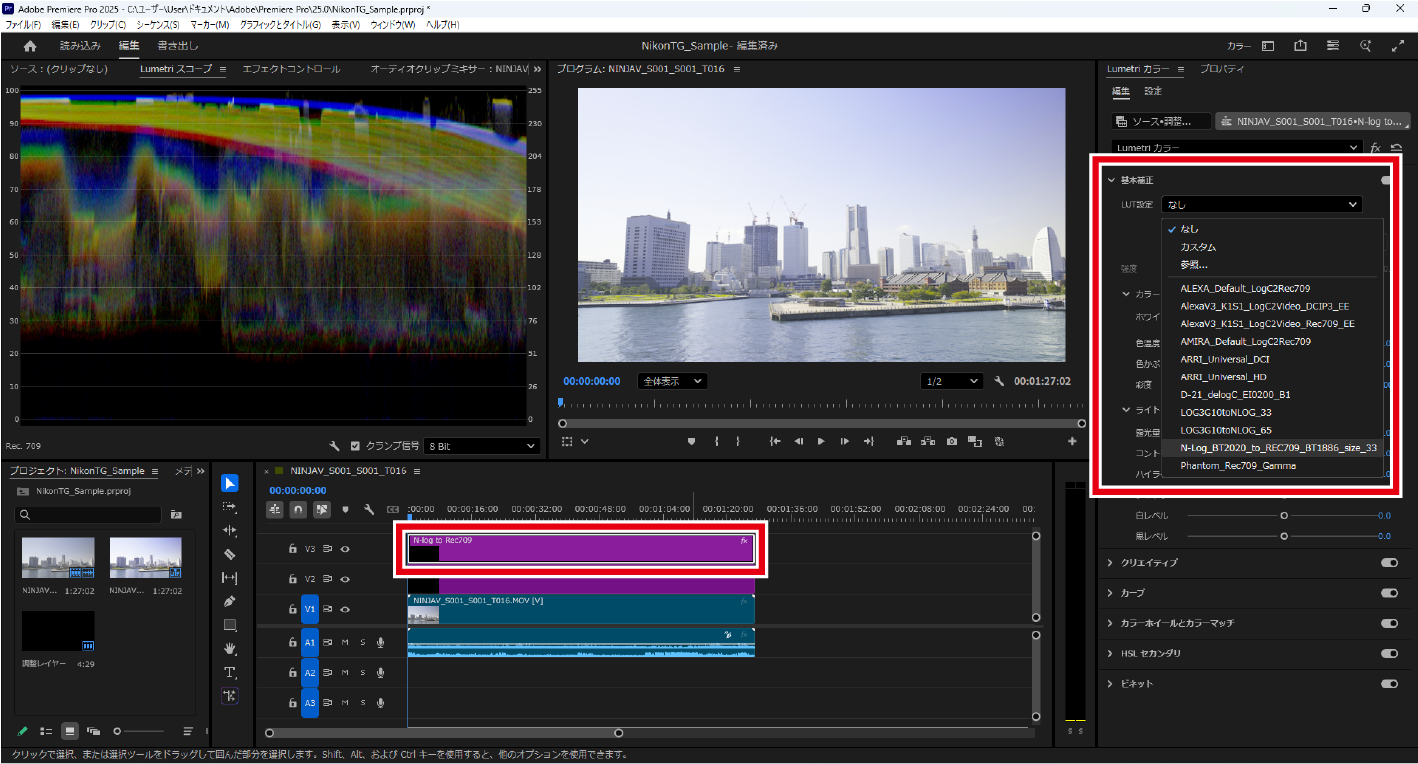Viewport: 1418px width, 764px height.
Task: Select the Pen tool
Action: [x=230, y=601]
